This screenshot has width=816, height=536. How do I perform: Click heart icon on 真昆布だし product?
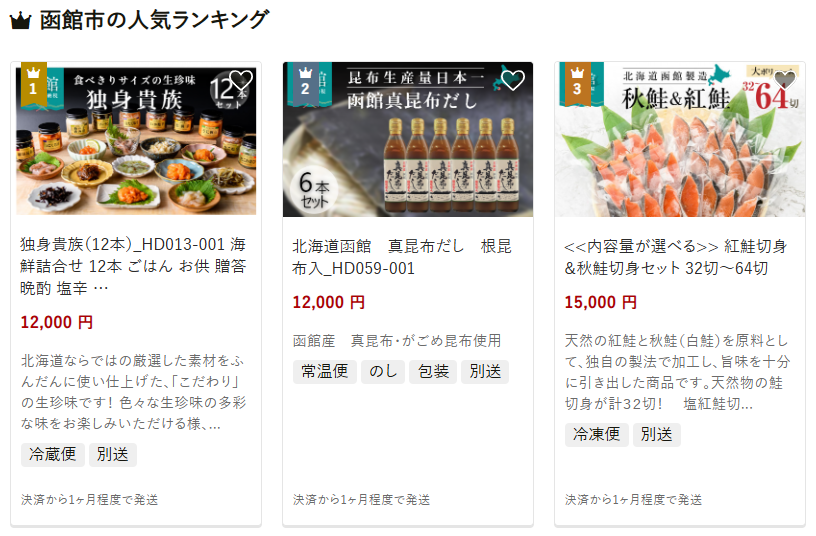pyautogui.click(x=513, y=80)
